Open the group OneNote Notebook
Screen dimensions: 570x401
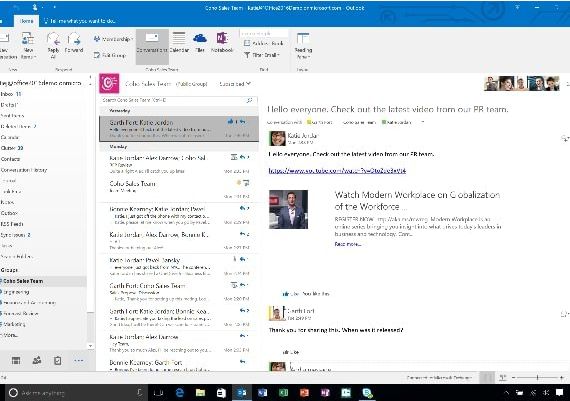222,43
